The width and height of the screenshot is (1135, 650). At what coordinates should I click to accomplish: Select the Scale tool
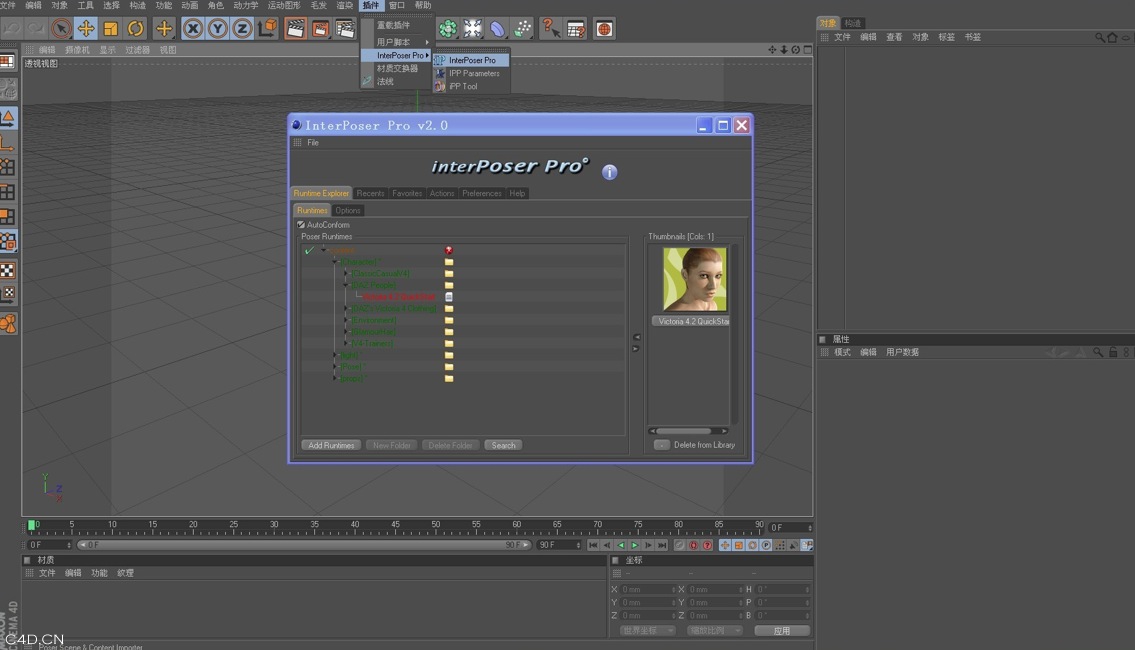(x=113, y=28)
